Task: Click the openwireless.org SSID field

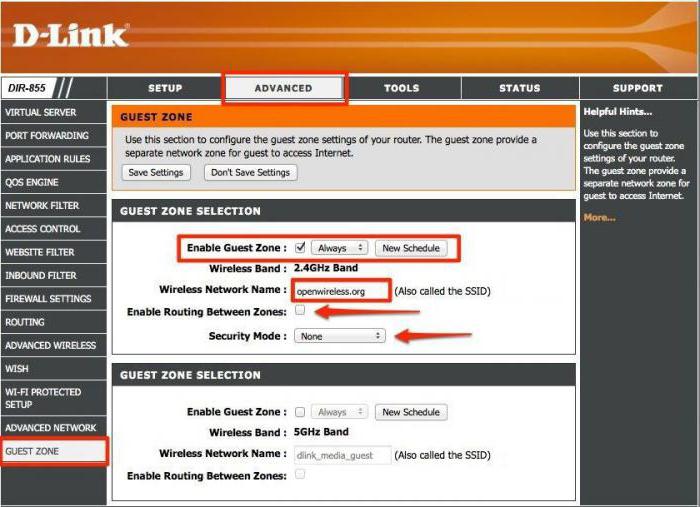Action: pos(341,291)
